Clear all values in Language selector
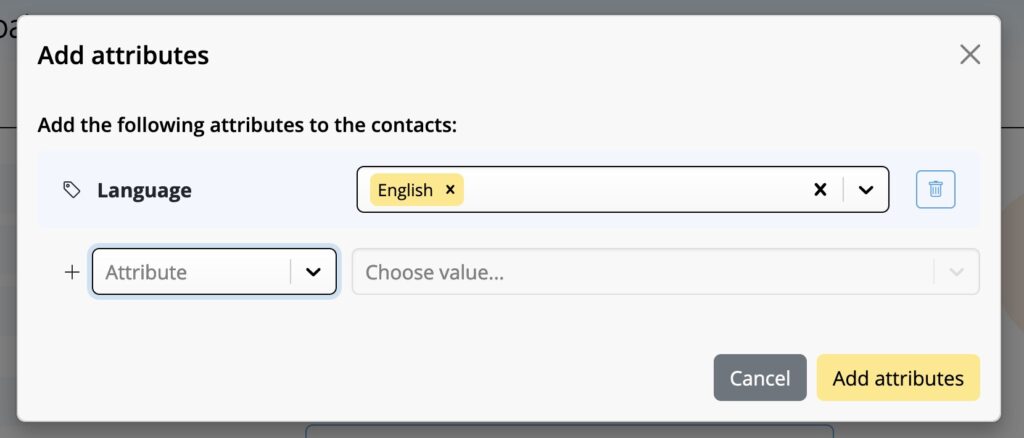1024x438 pixels. (820, 189)
